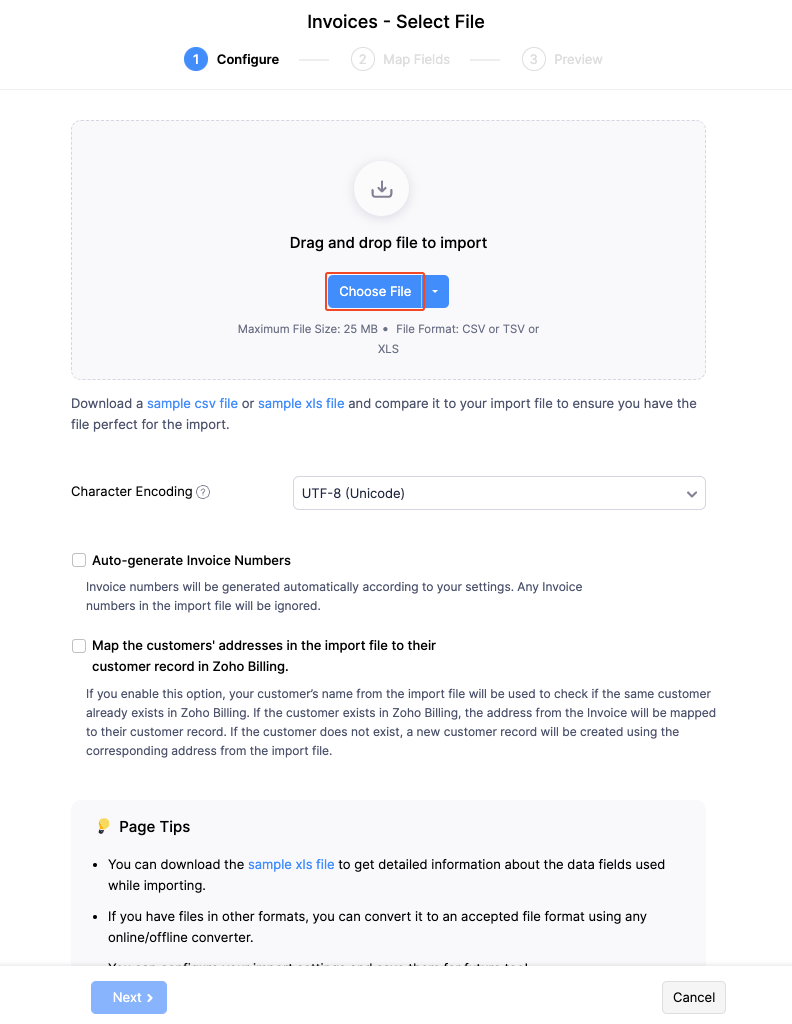Click step 1 Configure circle icon
This screenshot has width=792, height=1024.
pyautogui.click(x=196, y=59)
